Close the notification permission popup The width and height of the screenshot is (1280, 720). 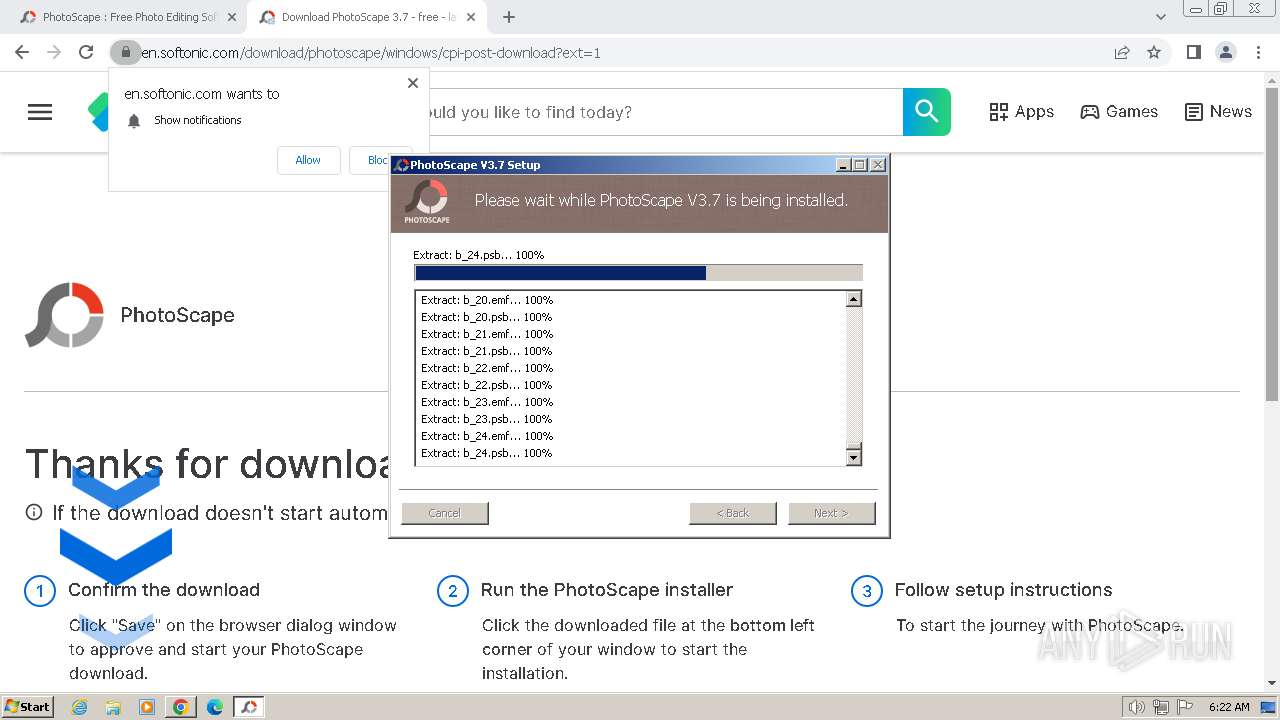[x=413, y=83]
